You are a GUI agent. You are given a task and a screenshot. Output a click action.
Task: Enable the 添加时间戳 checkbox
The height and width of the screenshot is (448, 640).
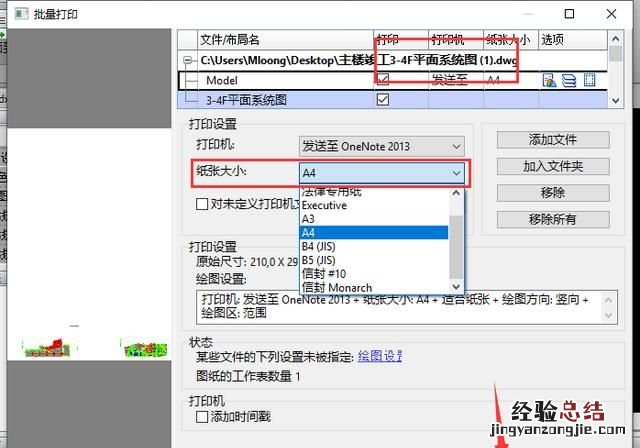pos(202,417)
